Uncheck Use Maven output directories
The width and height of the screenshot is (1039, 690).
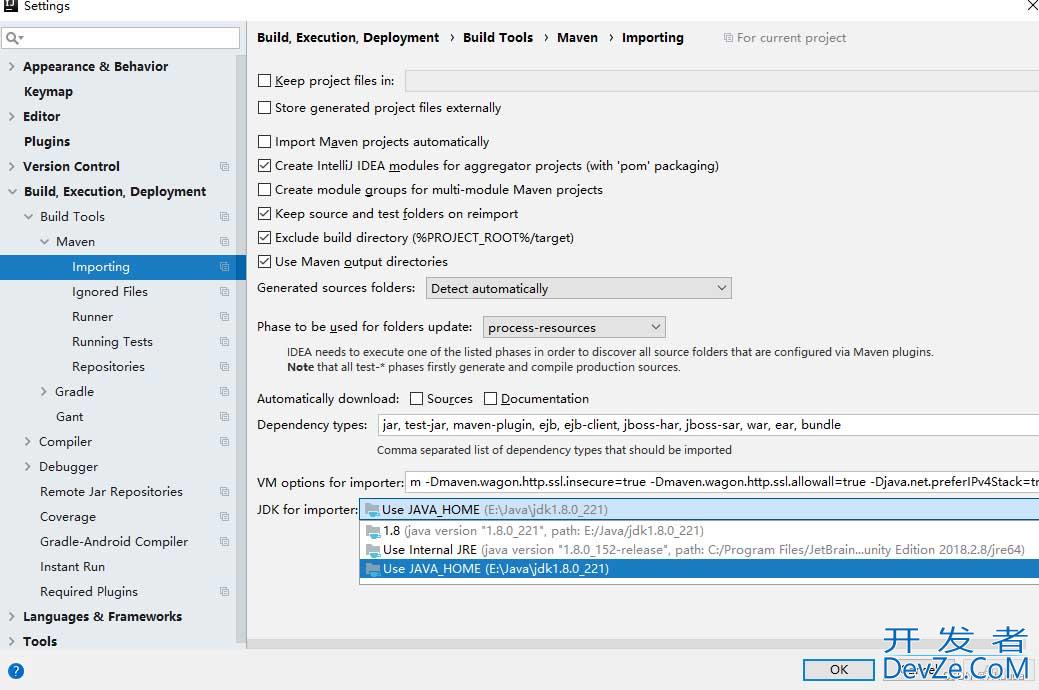(265, 262)
